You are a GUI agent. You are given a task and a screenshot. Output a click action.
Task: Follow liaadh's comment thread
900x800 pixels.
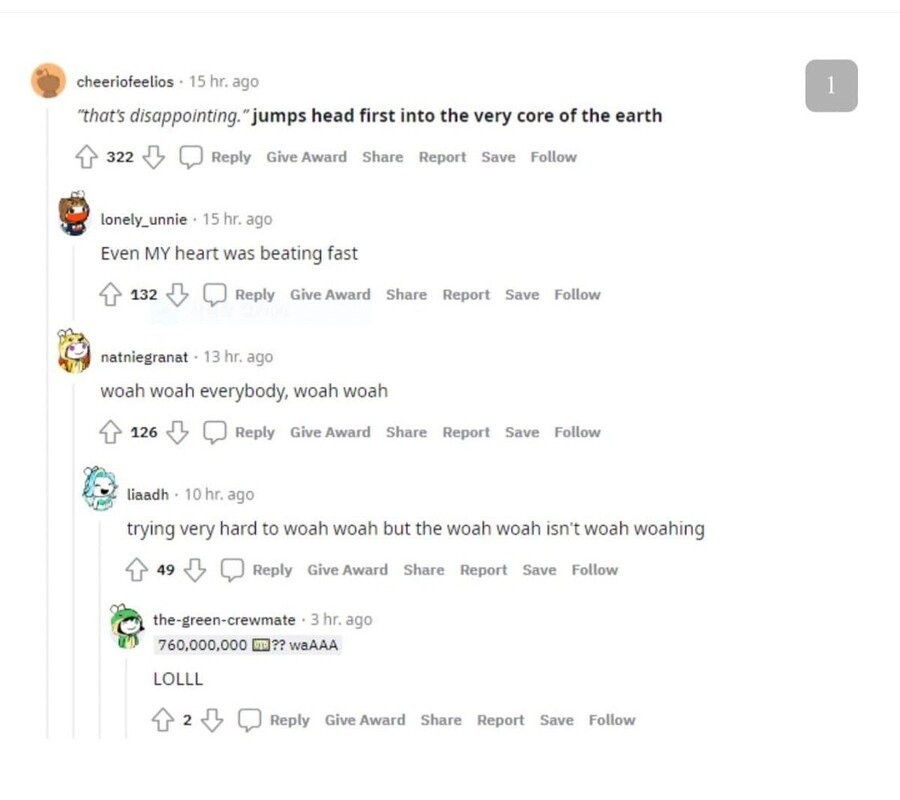click(594, 570)
